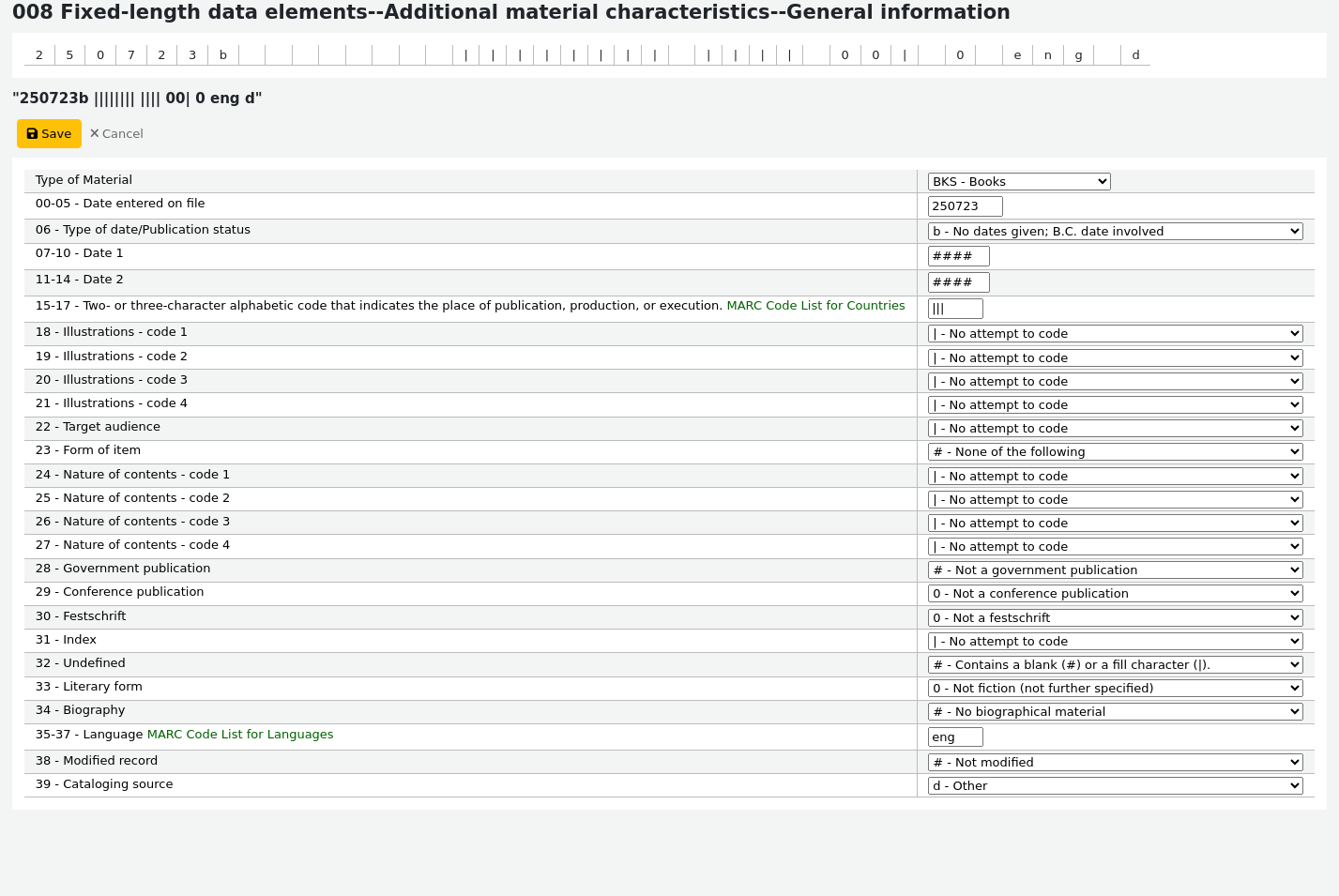1339x896 pixels.
Task: Click the Date 1 input field
Action: [958, 256]
